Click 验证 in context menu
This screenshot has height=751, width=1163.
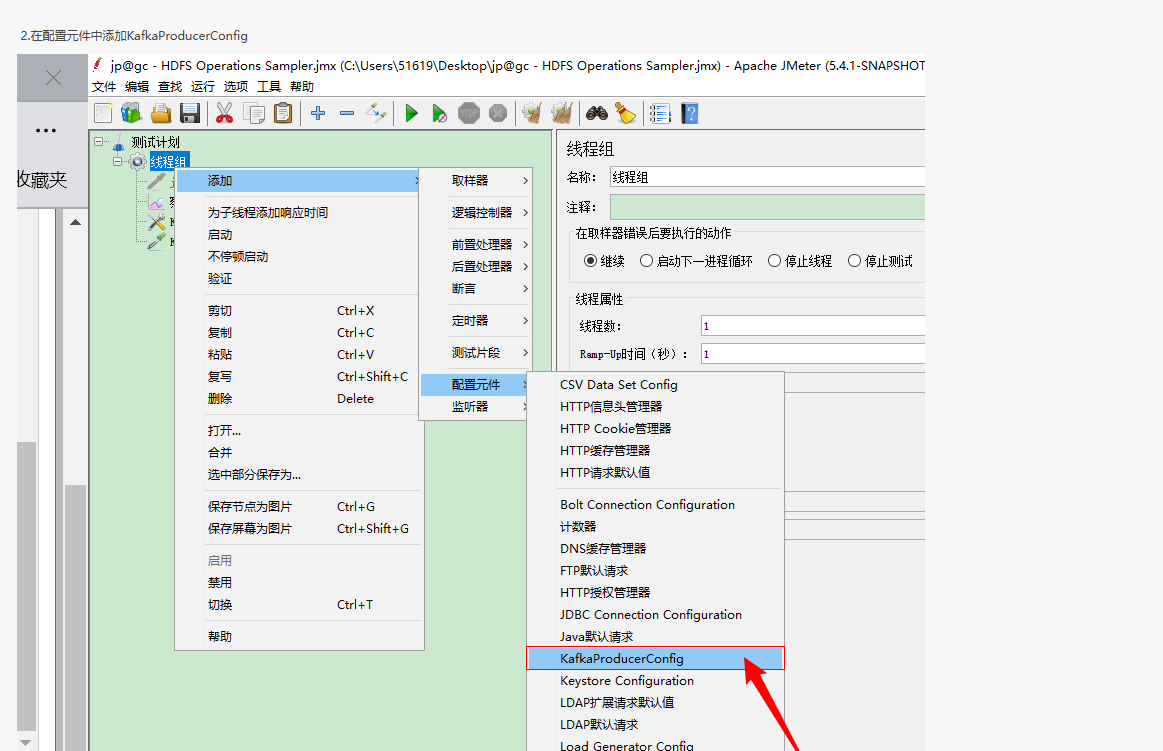(x=300, y=278)
